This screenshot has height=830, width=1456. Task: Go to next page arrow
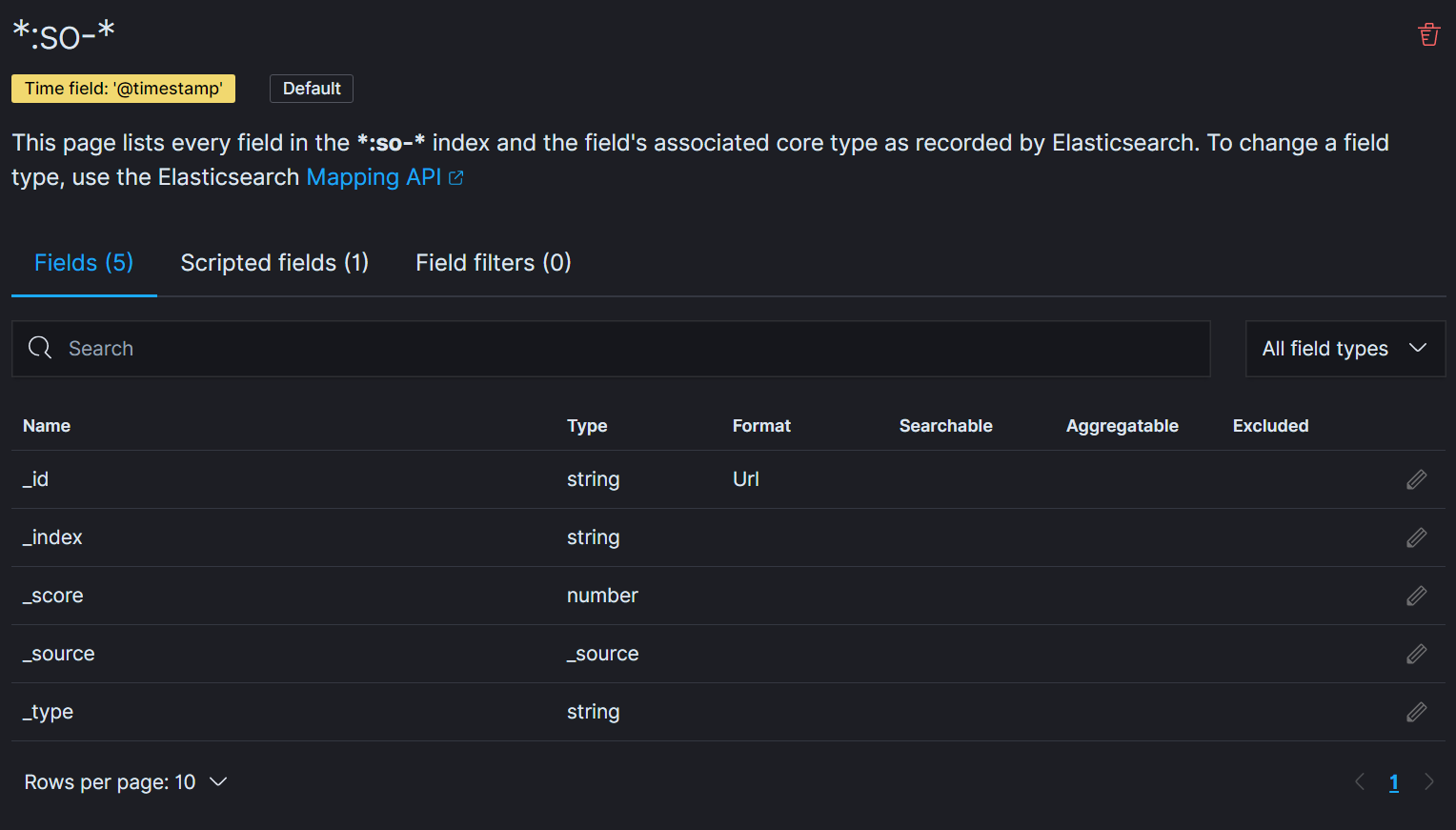coord(1428,782)
